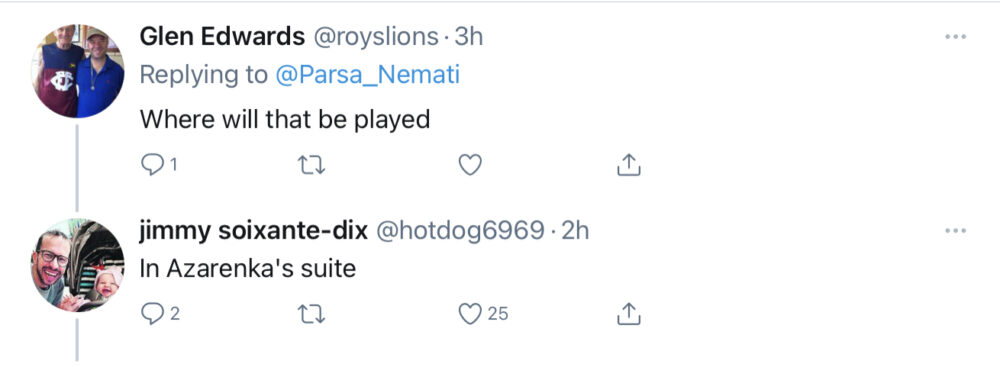View Glen Edwards' profile picture
The image size is (1000, 367).
pos(77,71)
